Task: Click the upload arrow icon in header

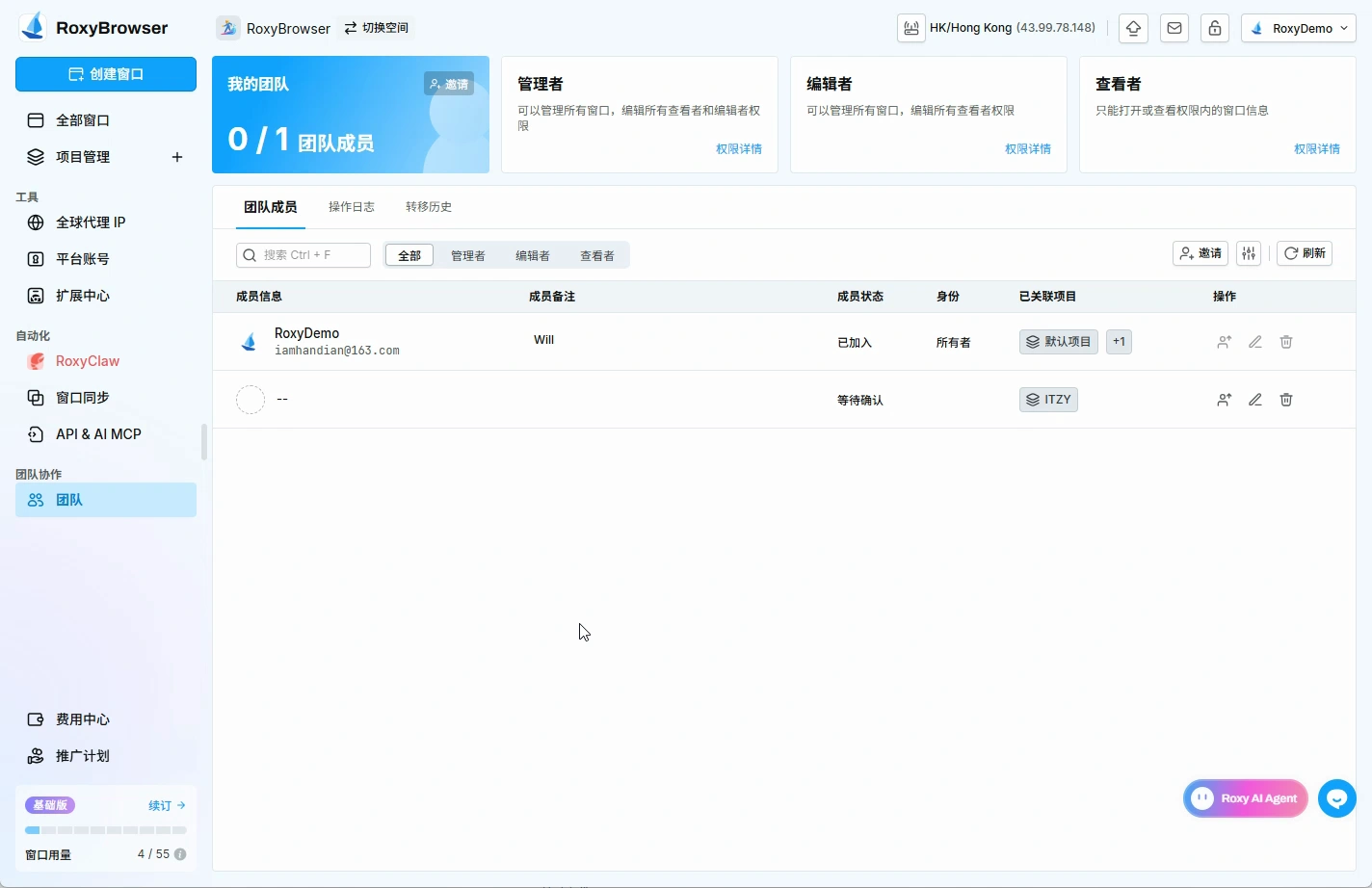Action: click(x=1134, y=28)
